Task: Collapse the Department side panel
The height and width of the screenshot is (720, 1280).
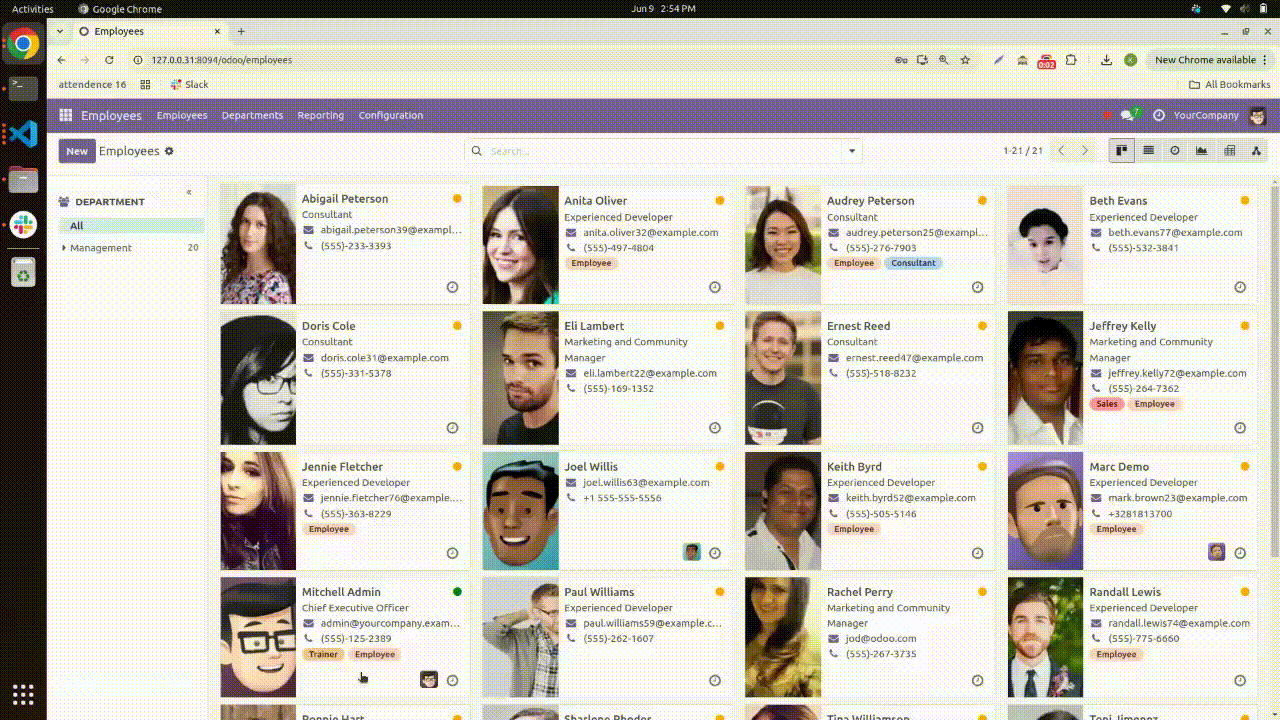Action: click(189, 192)
